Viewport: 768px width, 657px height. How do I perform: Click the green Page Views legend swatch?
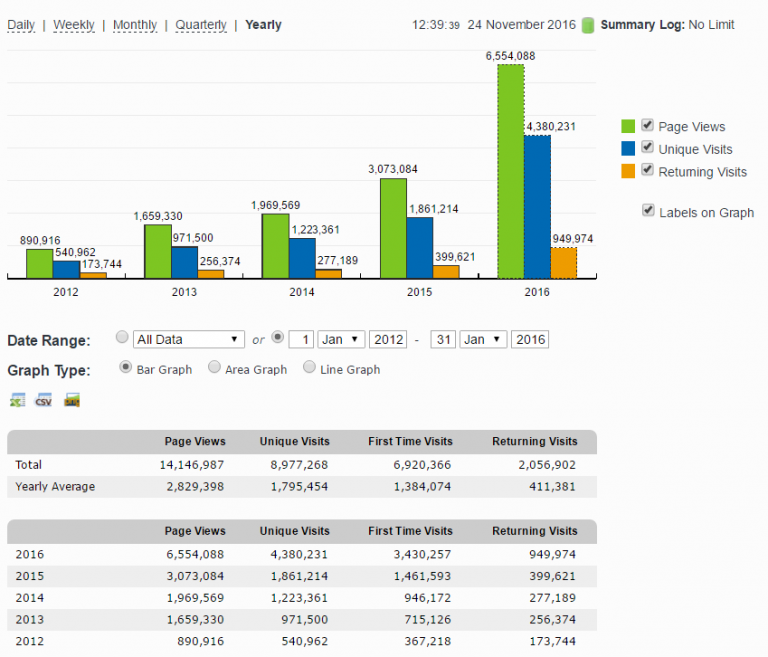629,127
